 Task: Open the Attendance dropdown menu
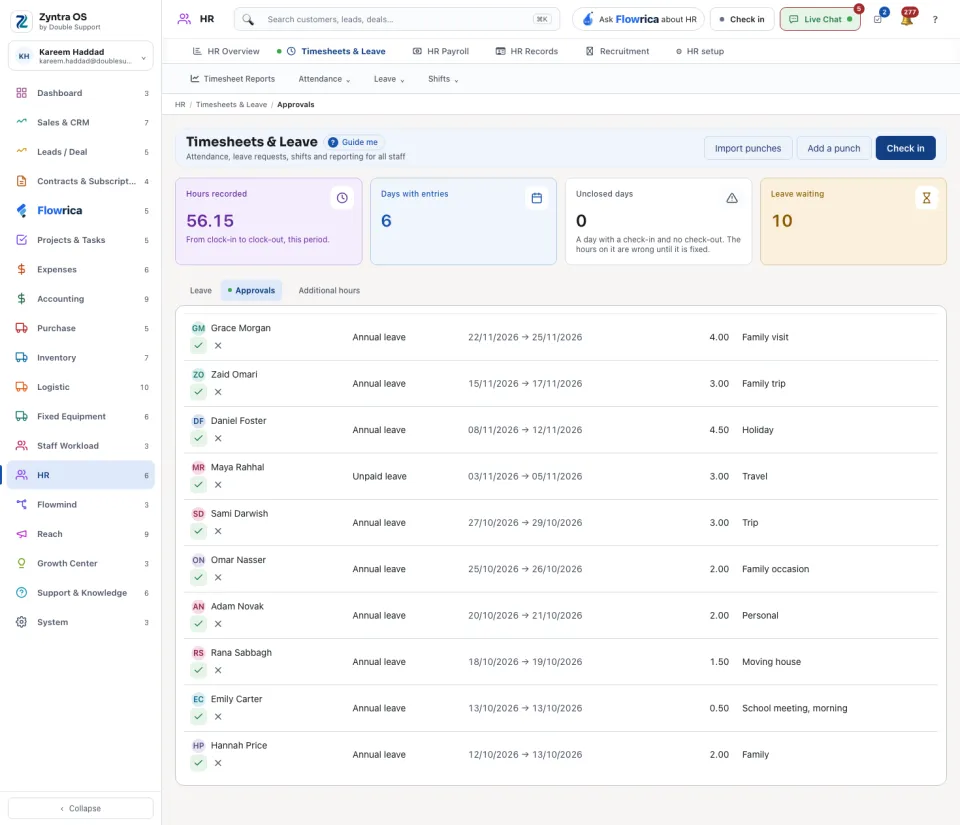pos(324,79)
